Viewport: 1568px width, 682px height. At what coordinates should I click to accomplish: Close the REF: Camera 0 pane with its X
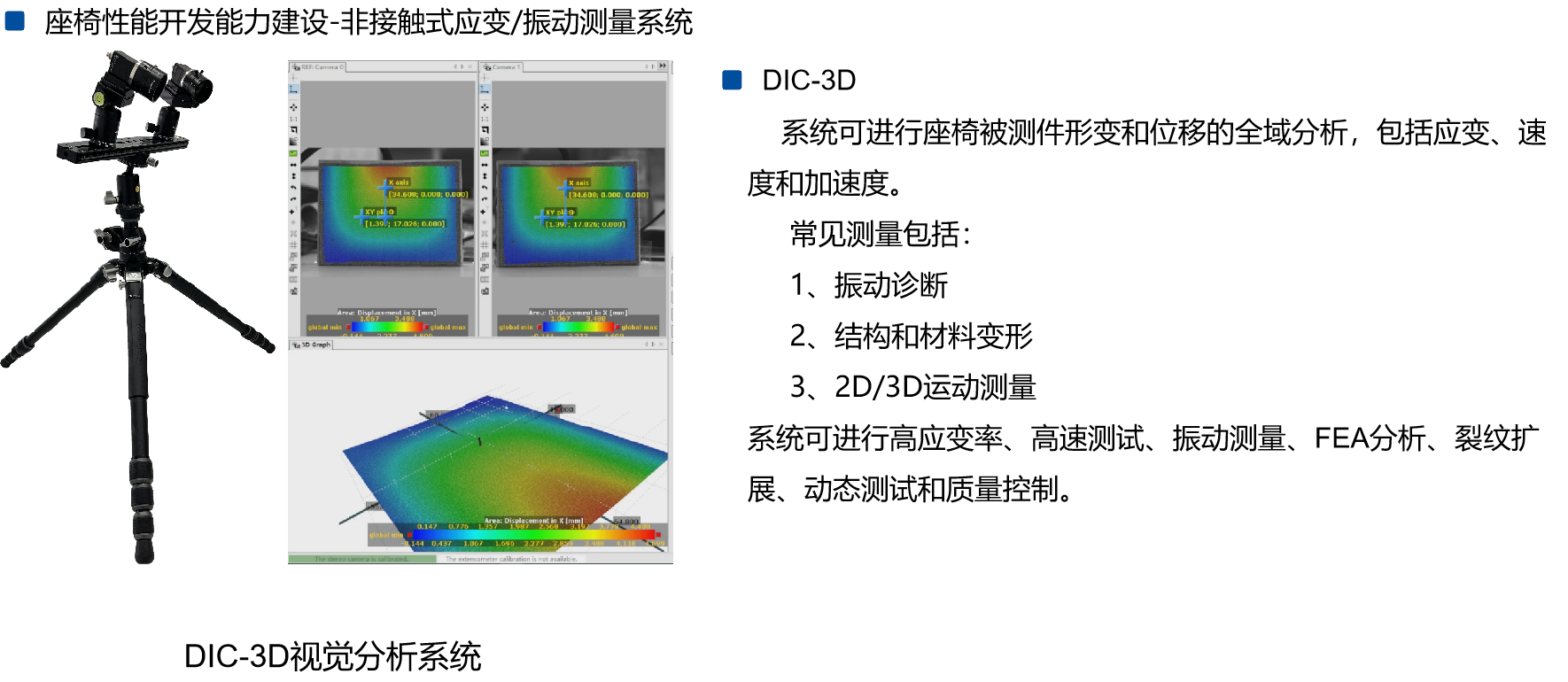tap(470, 66)
